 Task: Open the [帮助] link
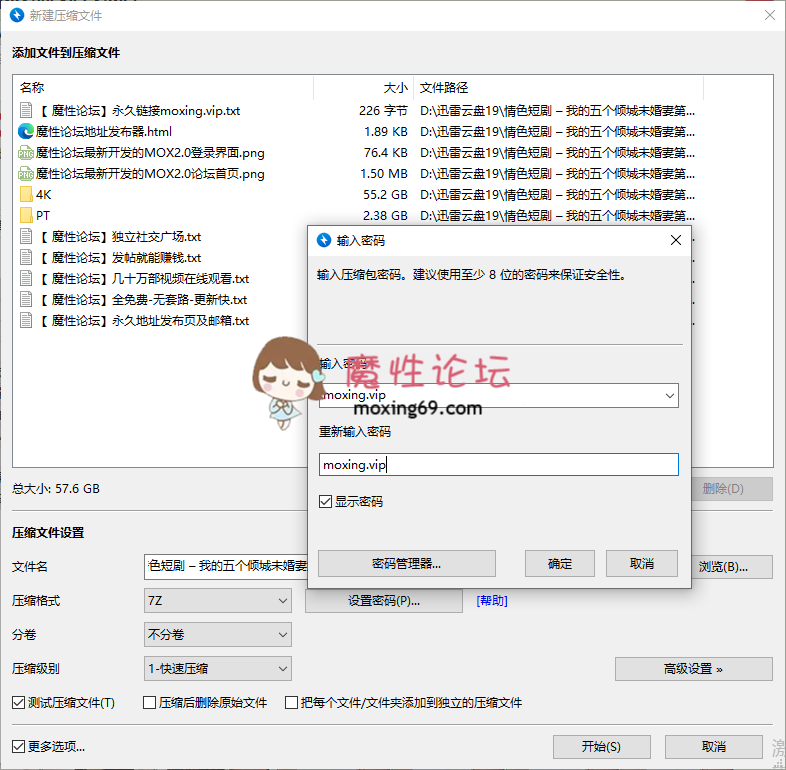492,601
